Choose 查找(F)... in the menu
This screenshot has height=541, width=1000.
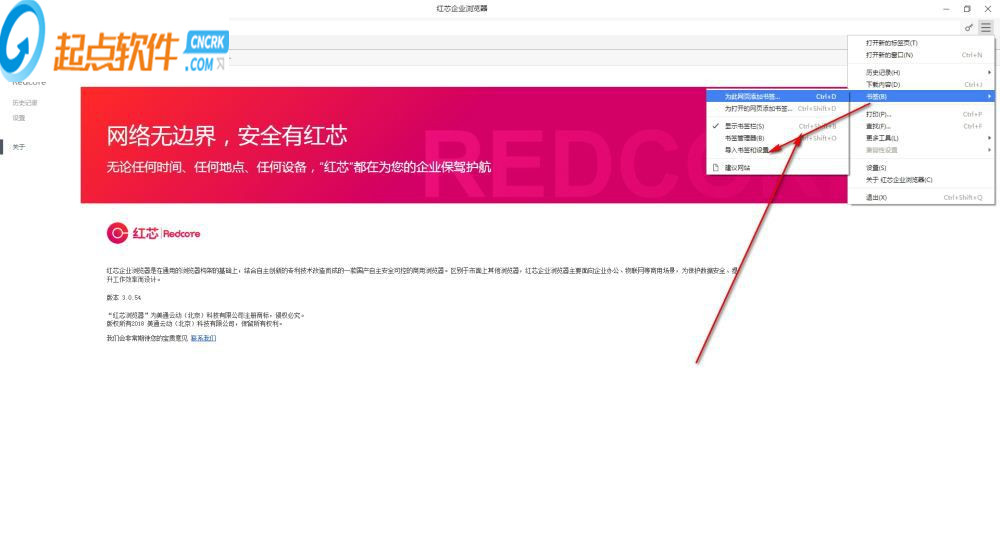pos(920,126)
